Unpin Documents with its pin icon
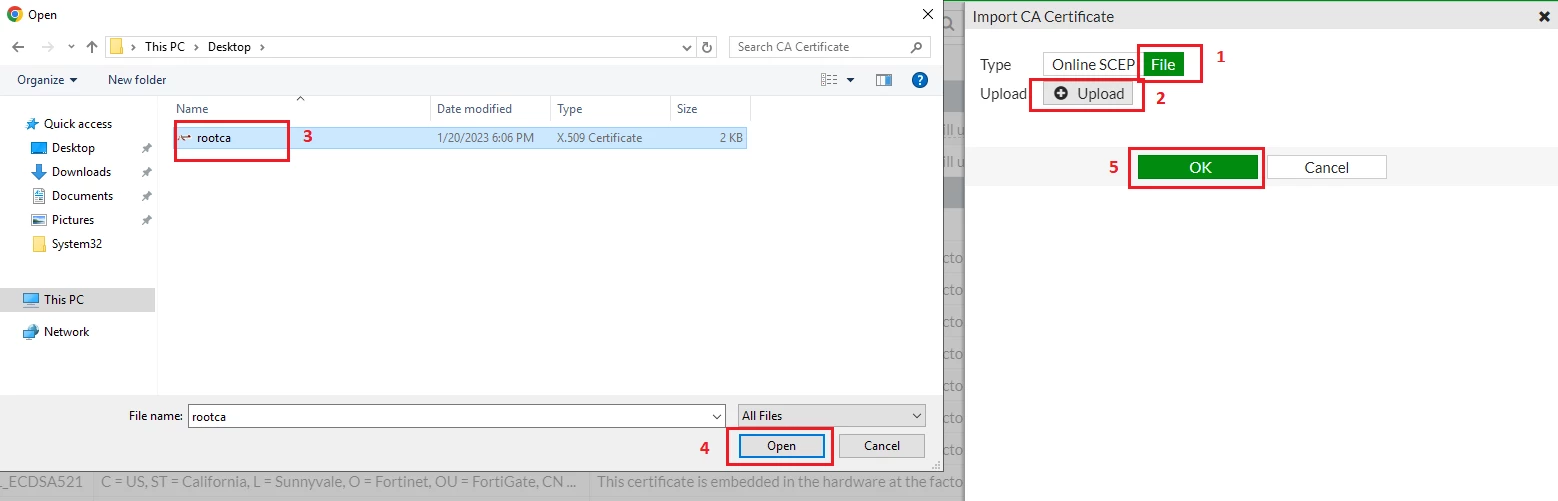The height and width of the screenshot is (501, 1558). (x=147, y=196)
